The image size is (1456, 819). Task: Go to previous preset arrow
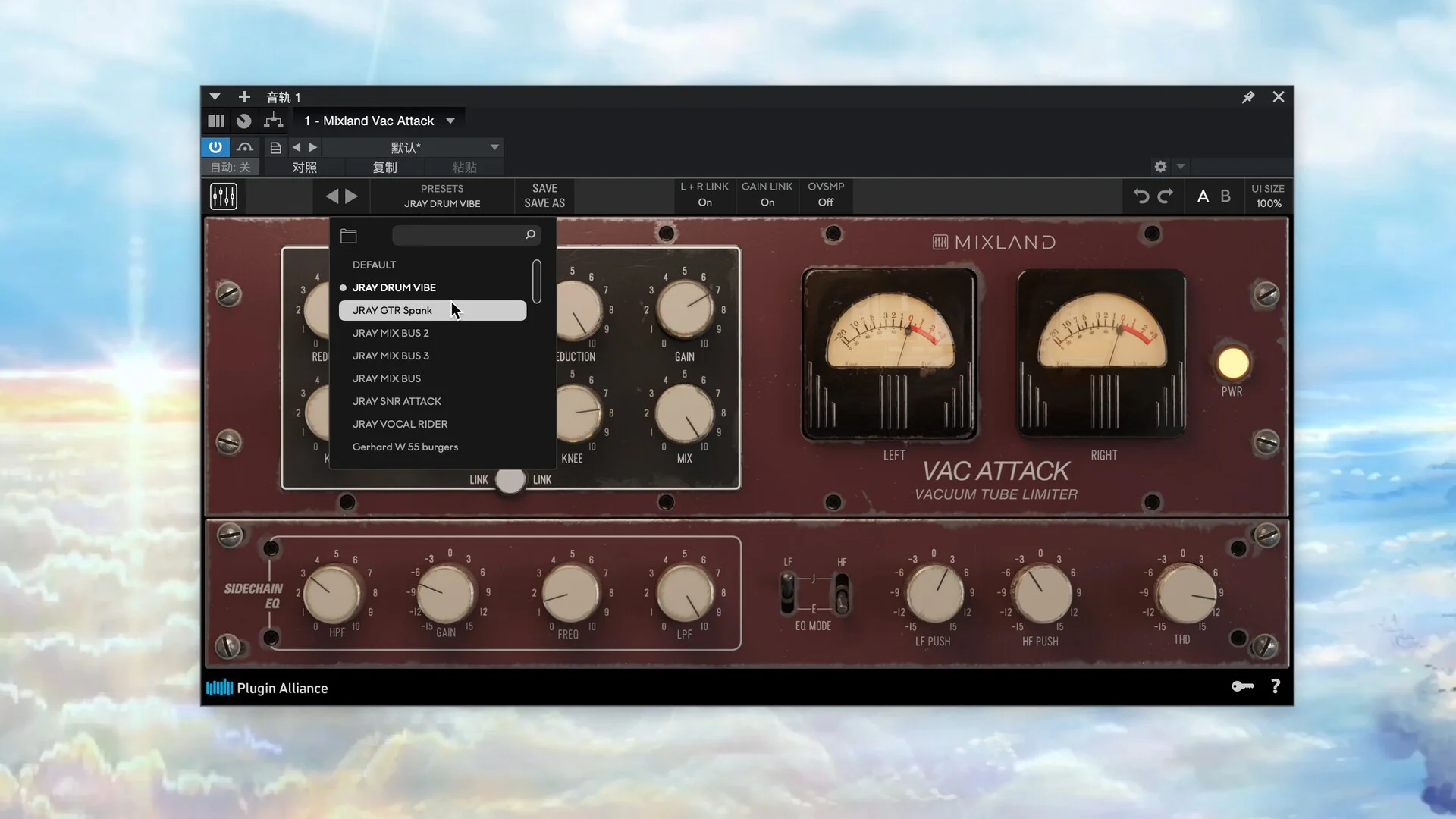pos(331,196)
